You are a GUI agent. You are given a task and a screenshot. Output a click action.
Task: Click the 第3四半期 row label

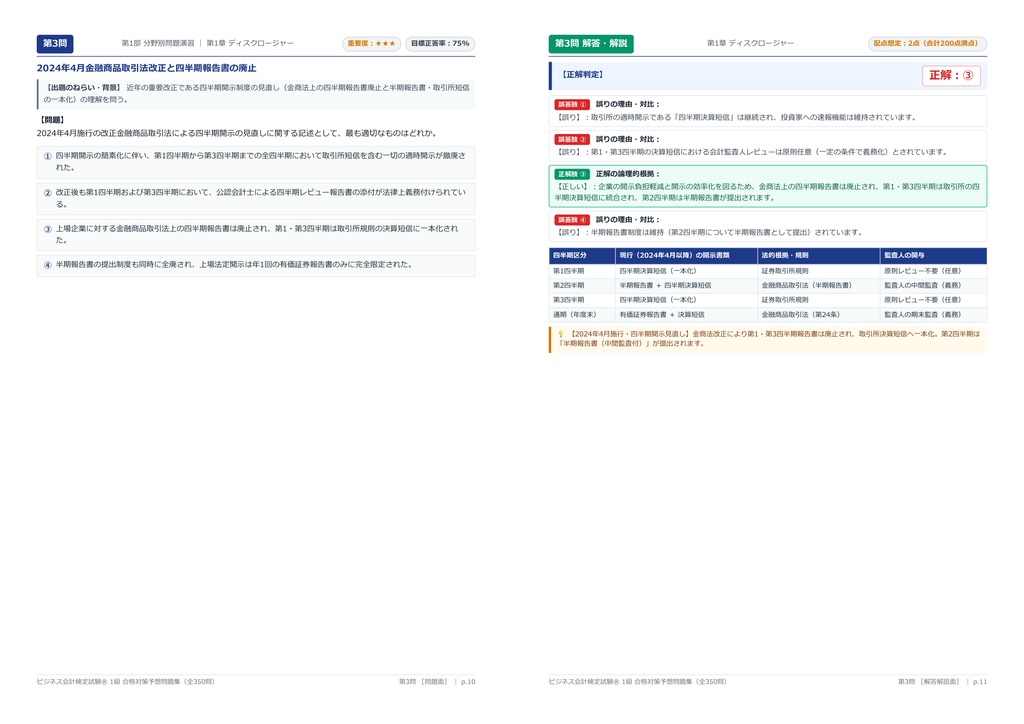569,300
